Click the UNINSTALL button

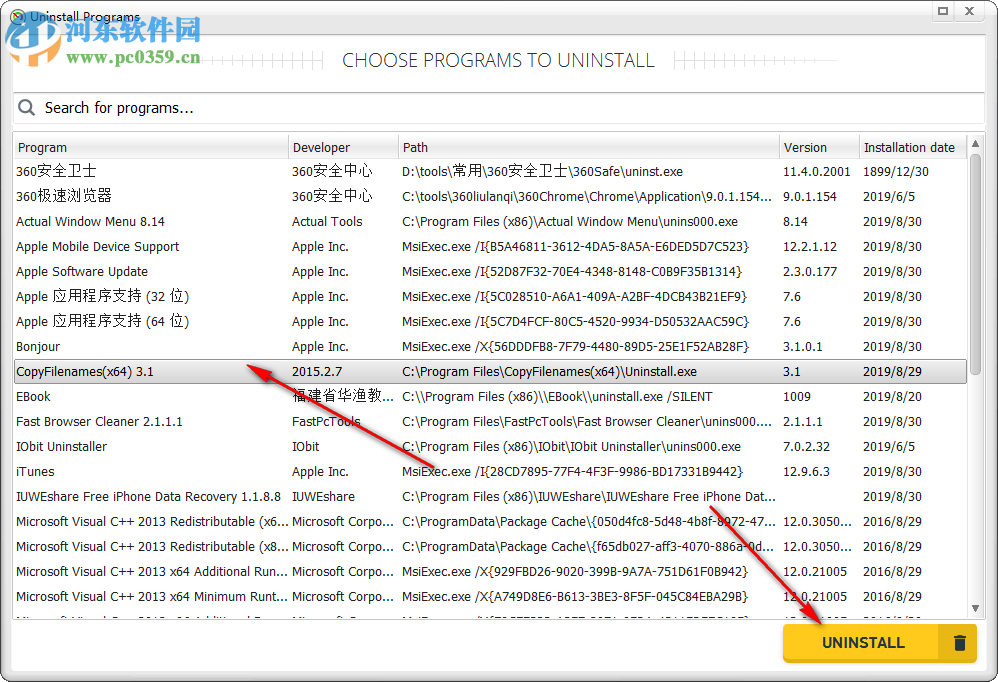pyautogui.click(x=879, y=643)
